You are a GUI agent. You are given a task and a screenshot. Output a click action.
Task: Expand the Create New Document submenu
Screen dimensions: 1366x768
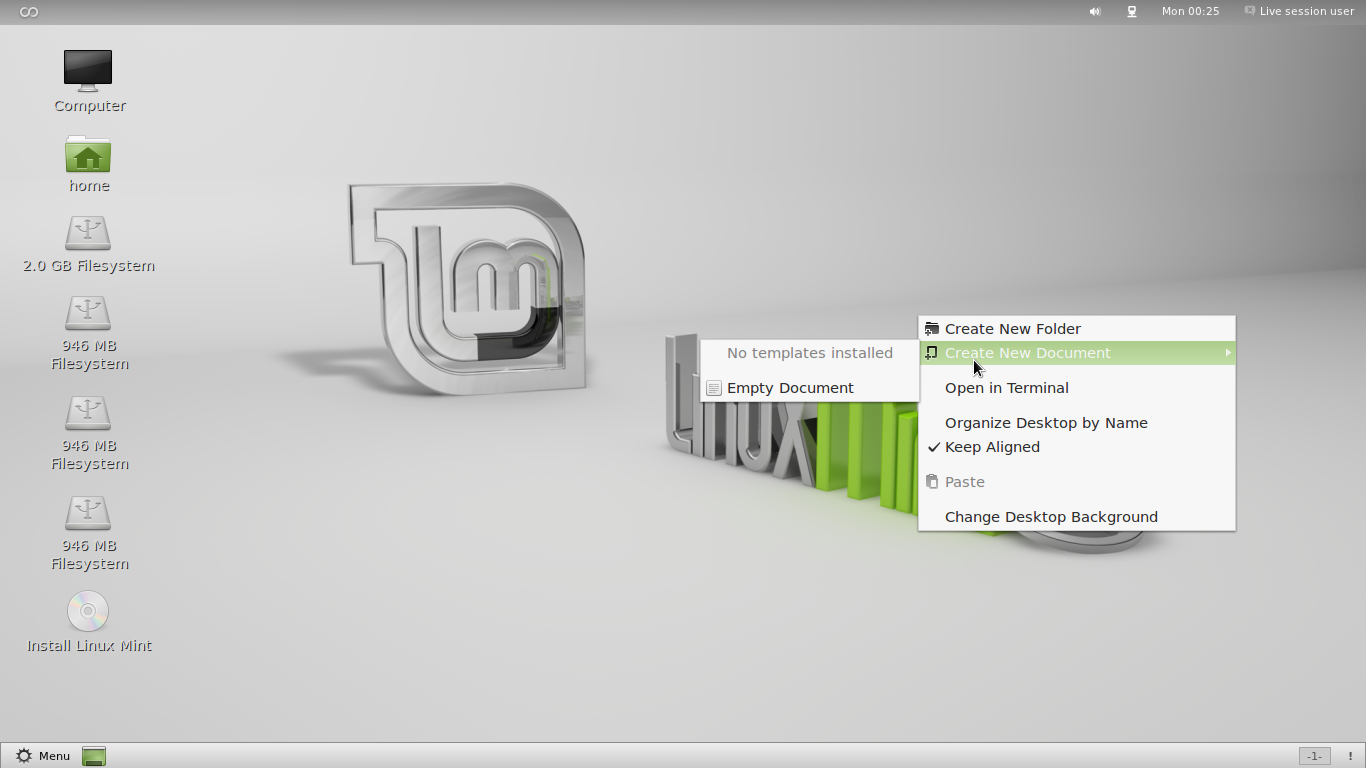pyautogui.click(x=1028, y=352)
